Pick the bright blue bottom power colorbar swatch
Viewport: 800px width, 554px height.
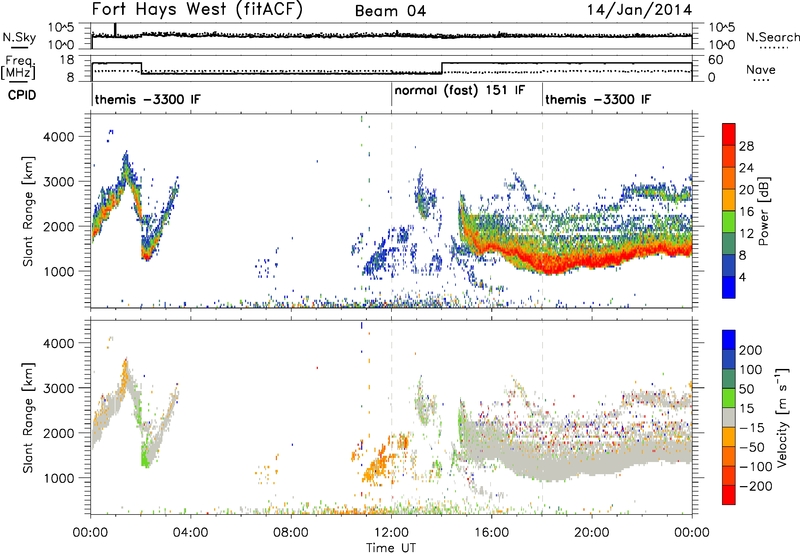729,287
